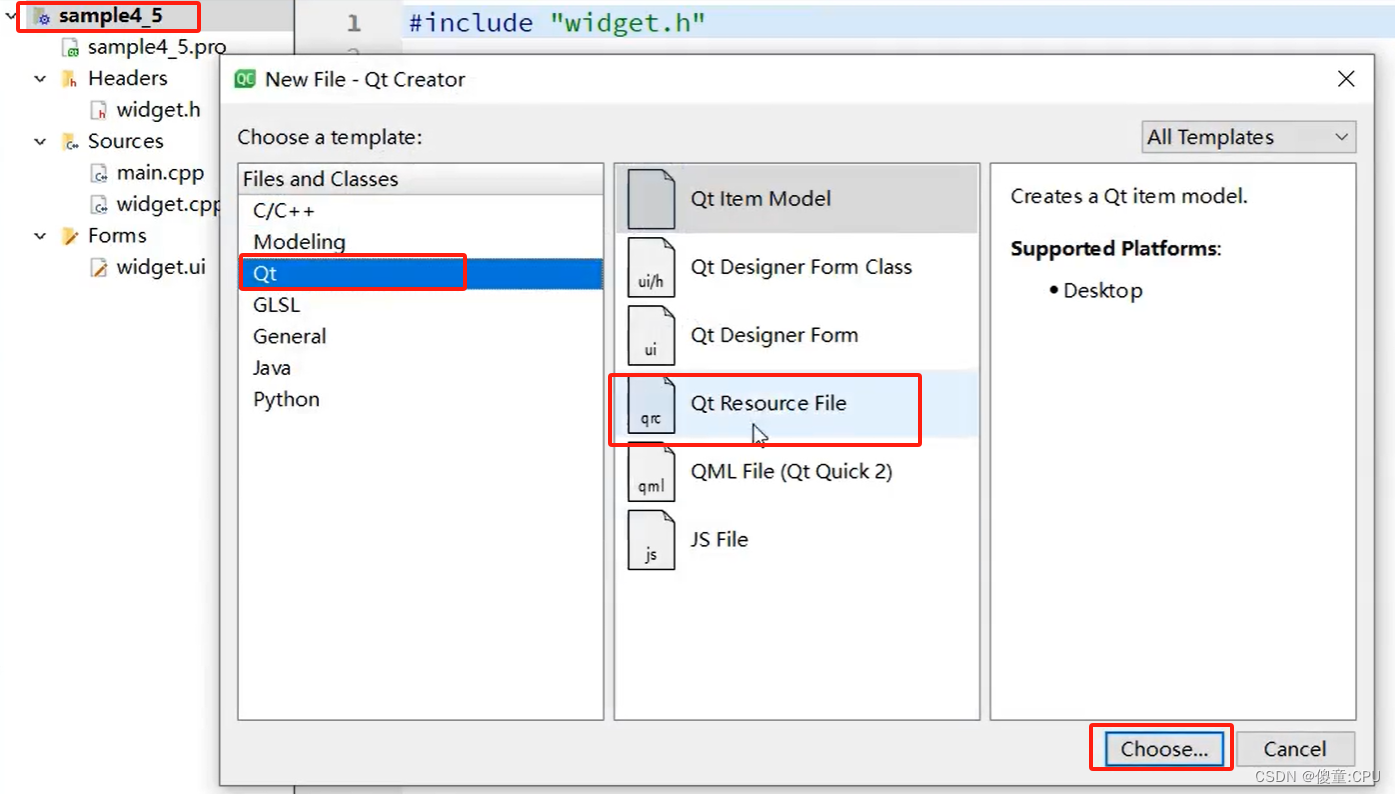Select the Qt Item Model template label

[761, 199]
